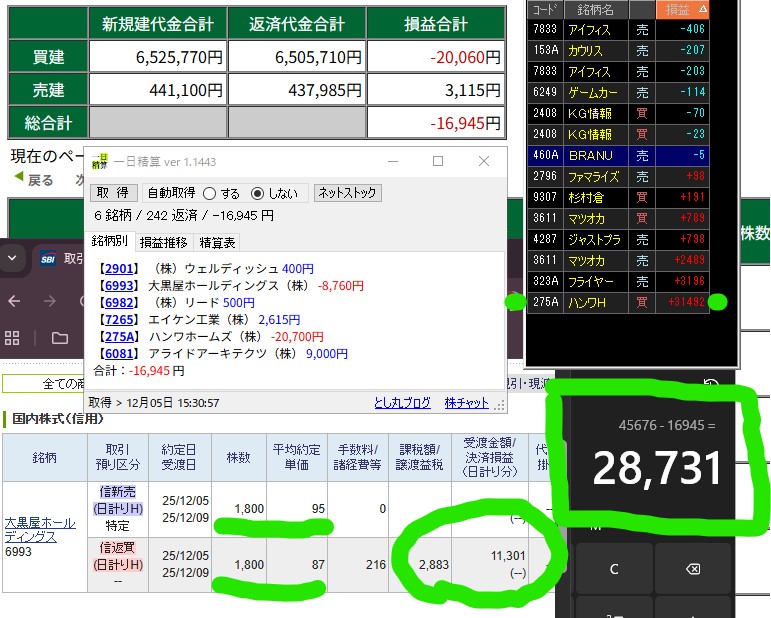The width and height of the screenshot is (771, 618).
Task: Select the する auto-fetch radio button
Action: point(209,193)
